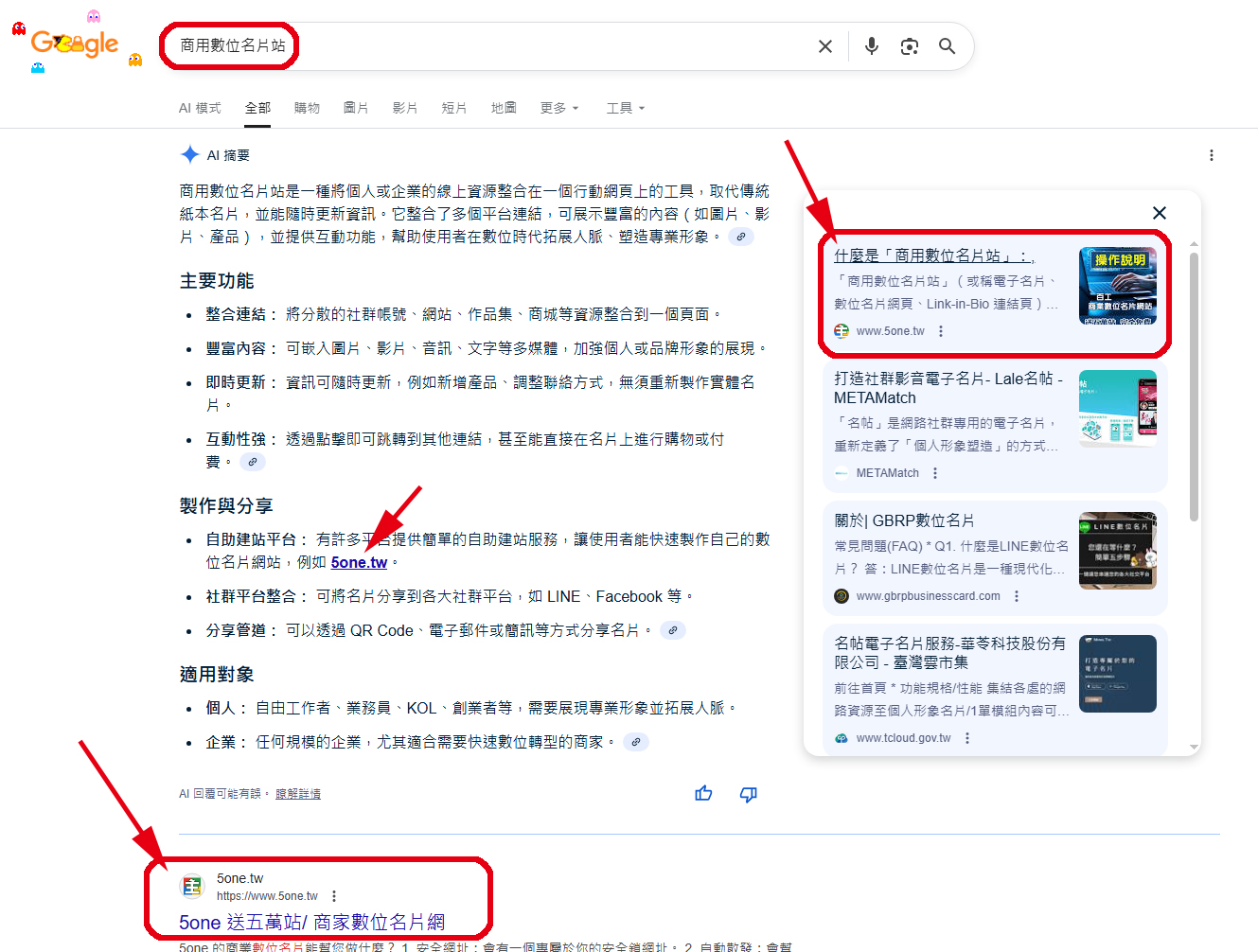Click the magnifier search button
Screen dimensions: 1258x952
[x=947, y=46]
